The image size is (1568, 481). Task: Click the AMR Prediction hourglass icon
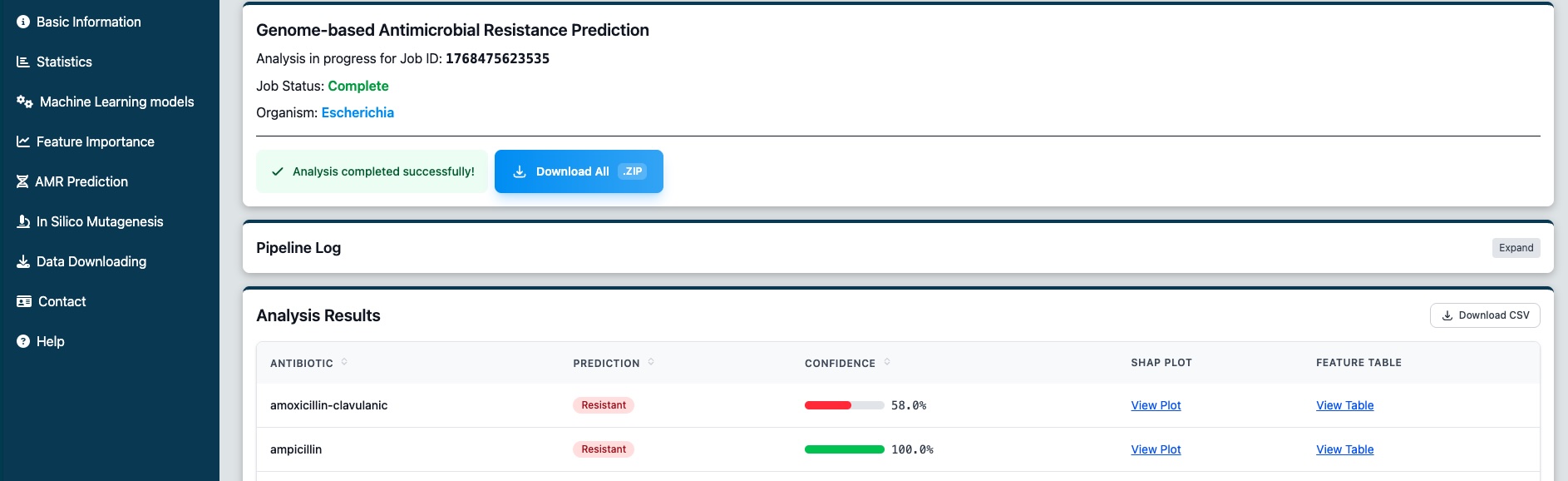pos(22,181)
